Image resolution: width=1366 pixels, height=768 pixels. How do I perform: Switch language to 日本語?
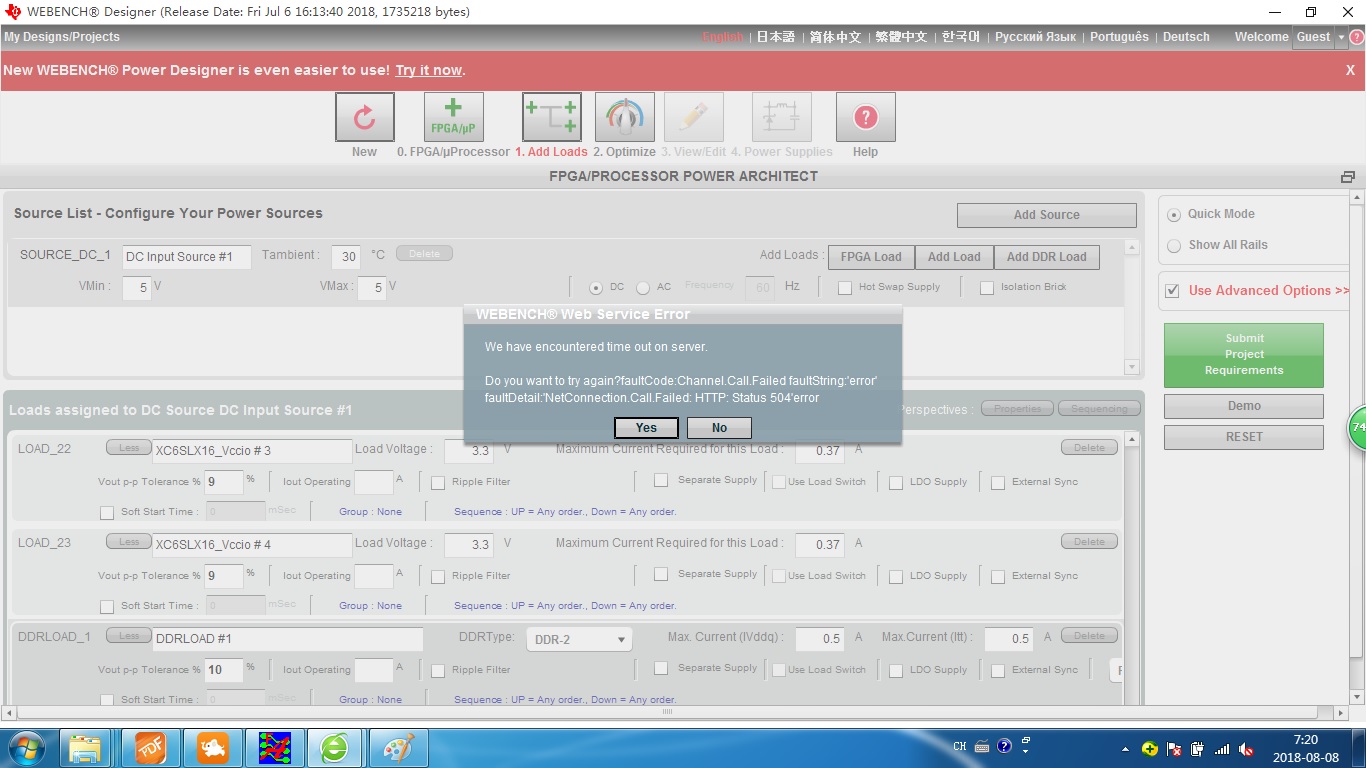pyautogui.click(x=775, y=37)
